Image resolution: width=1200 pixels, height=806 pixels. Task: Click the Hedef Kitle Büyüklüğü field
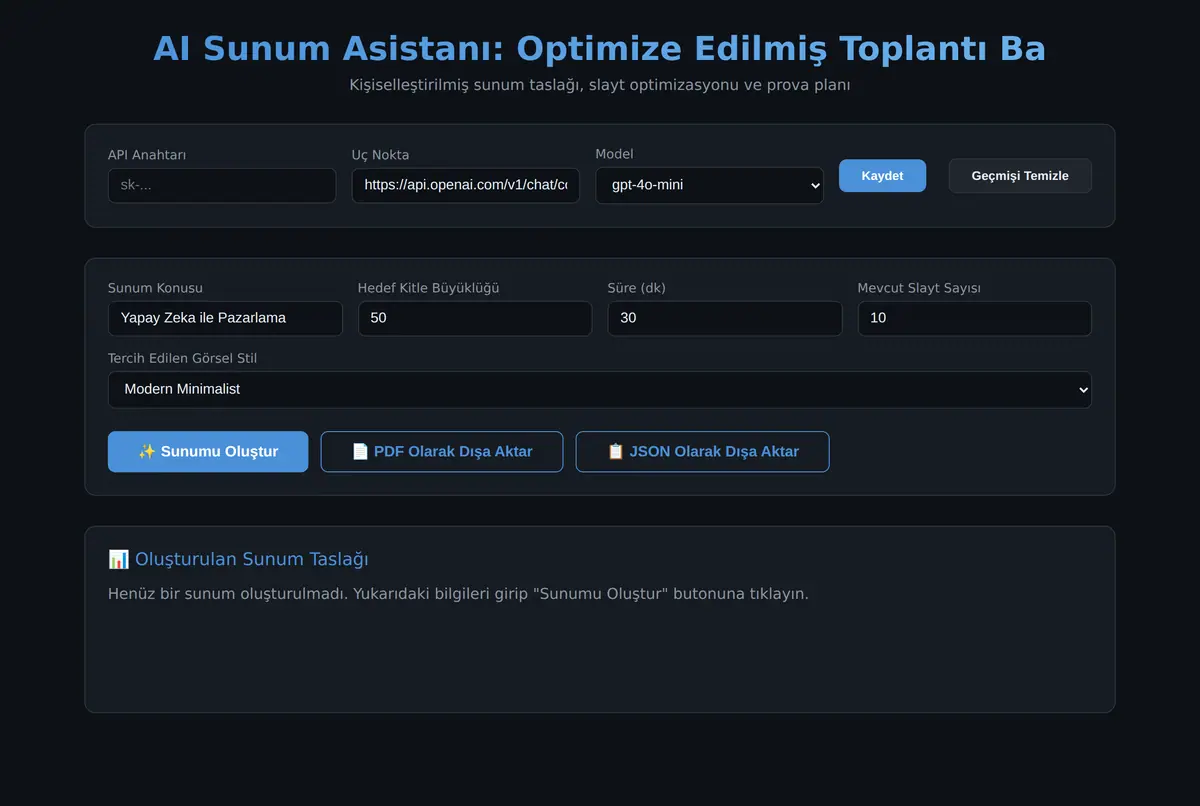point(475,319)
